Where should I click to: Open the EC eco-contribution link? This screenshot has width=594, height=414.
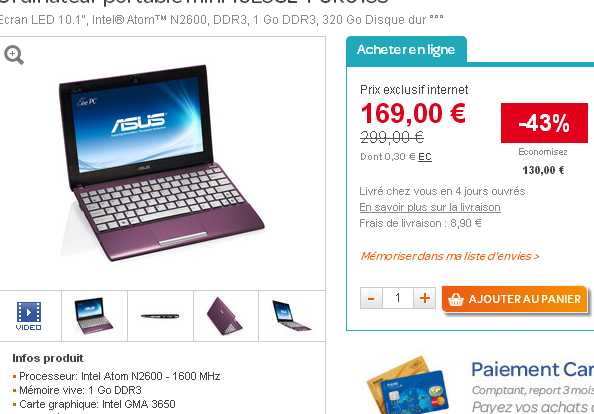(x=425, y=157)
